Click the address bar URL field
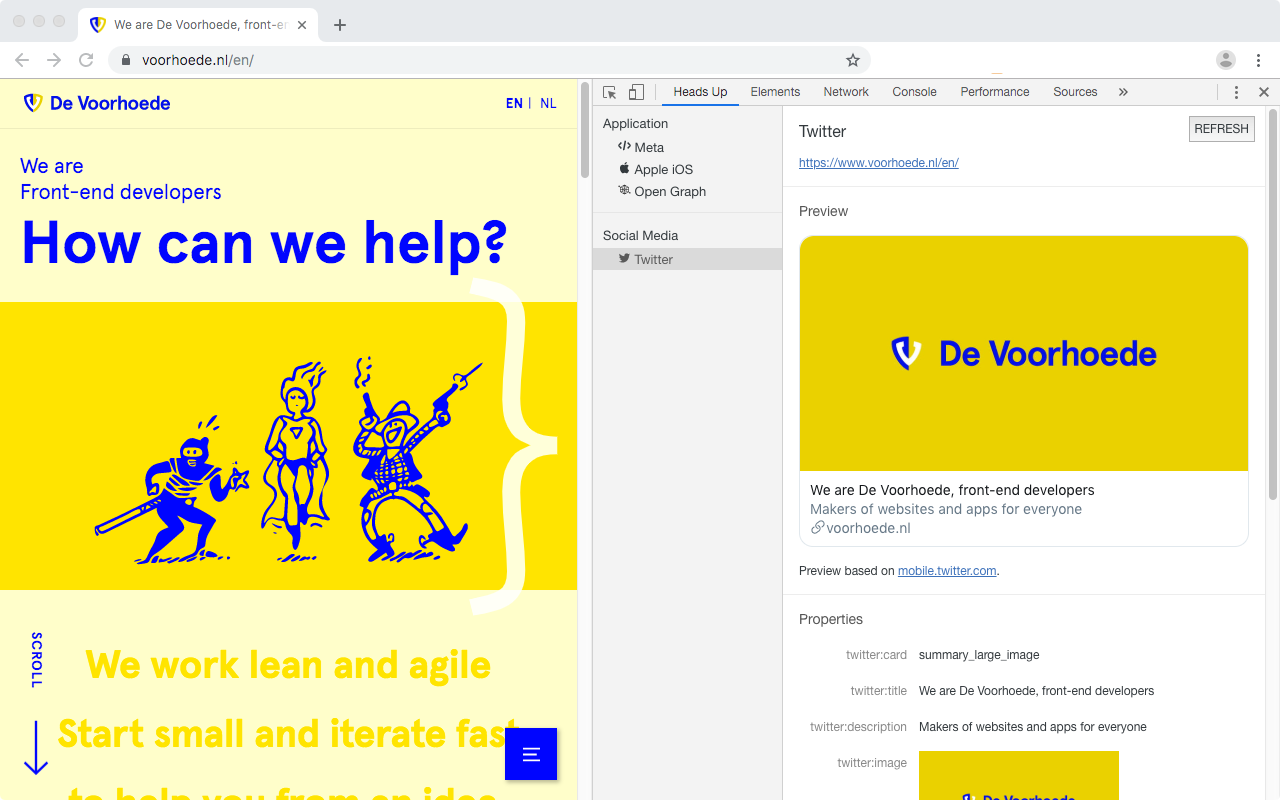This screenshot has height=800, width=1280. pos(490,60)
